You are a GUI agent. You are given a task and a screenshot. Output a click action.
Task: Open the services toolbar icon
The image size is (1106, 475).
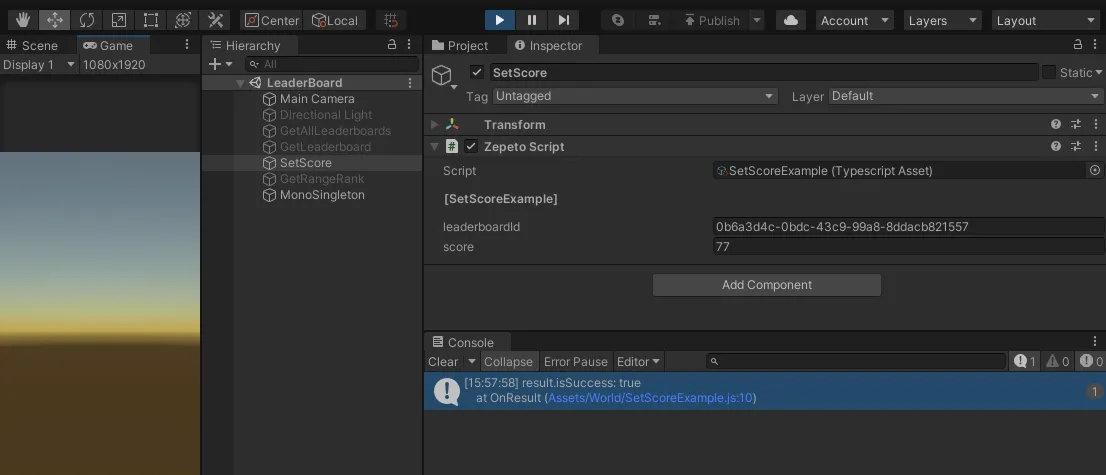point(655,20)
